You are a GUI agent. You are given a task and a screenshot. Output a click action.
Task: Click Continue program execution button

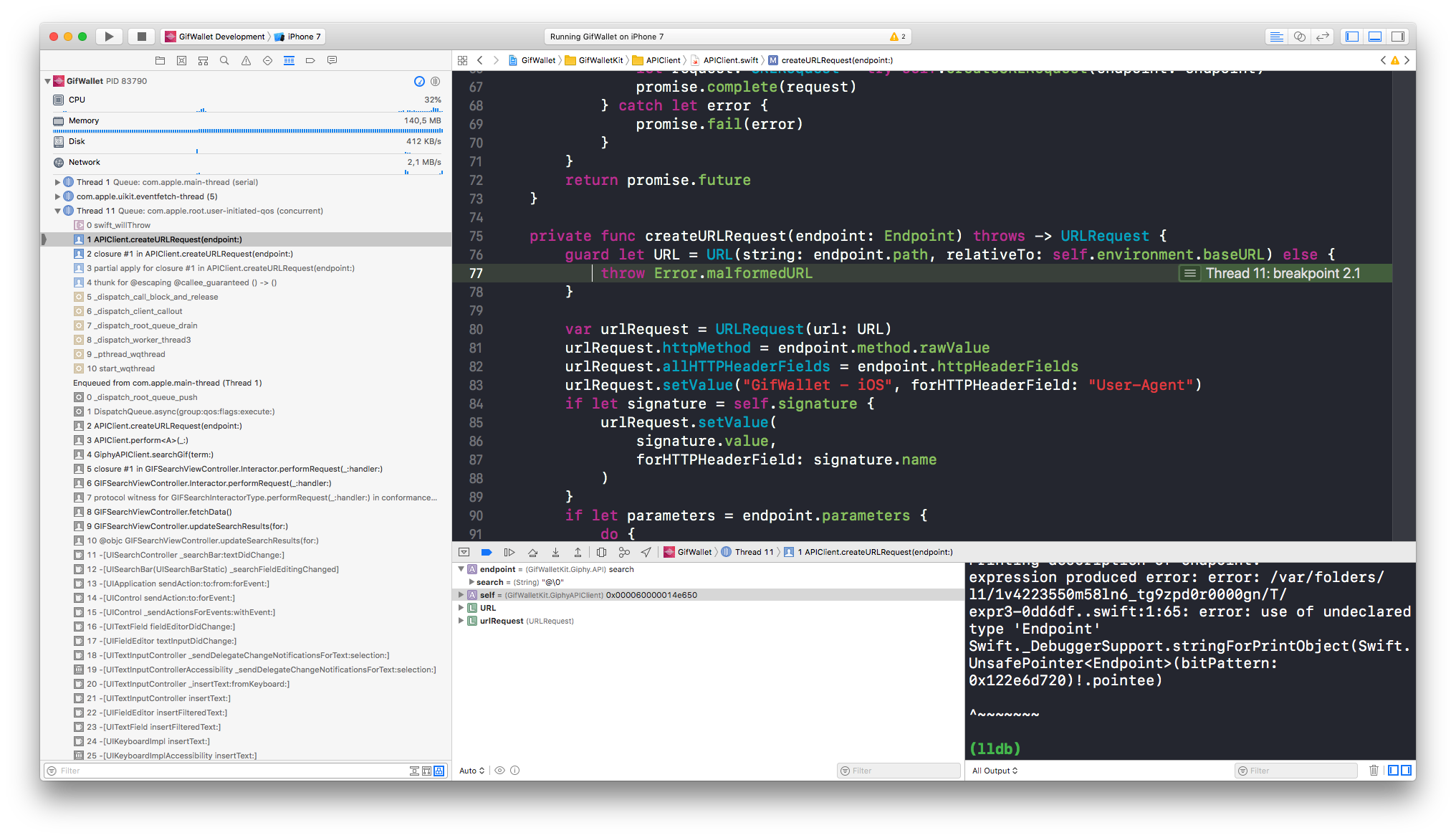tap(509, 552)
